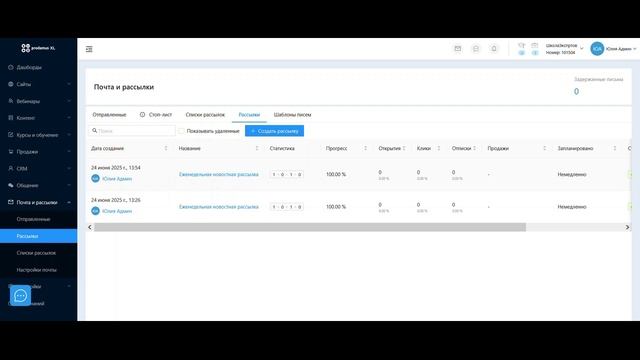Click author avatar in the 13:26 row

click(x=95, y=211)
